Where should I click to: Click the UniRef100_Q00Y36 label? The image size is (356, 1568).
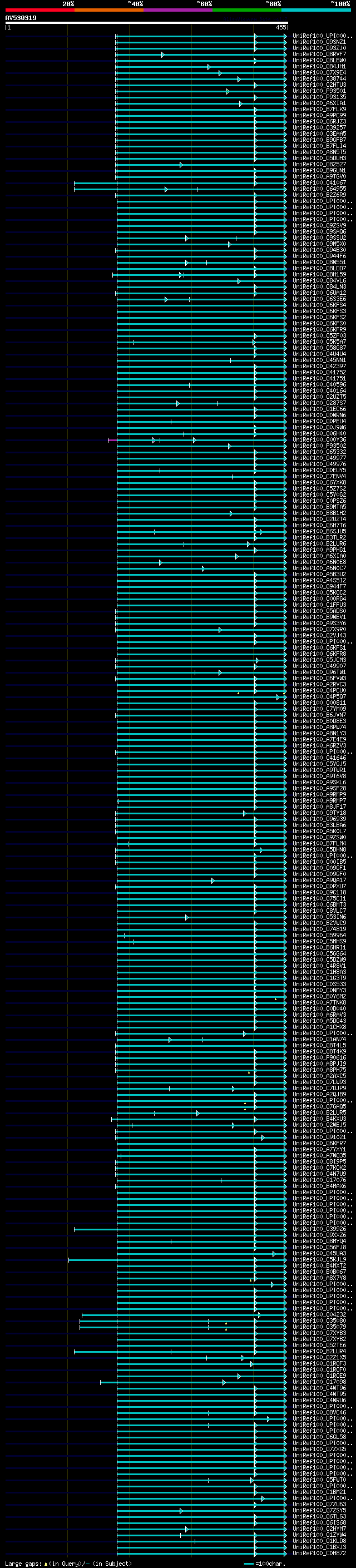(319, 439)
